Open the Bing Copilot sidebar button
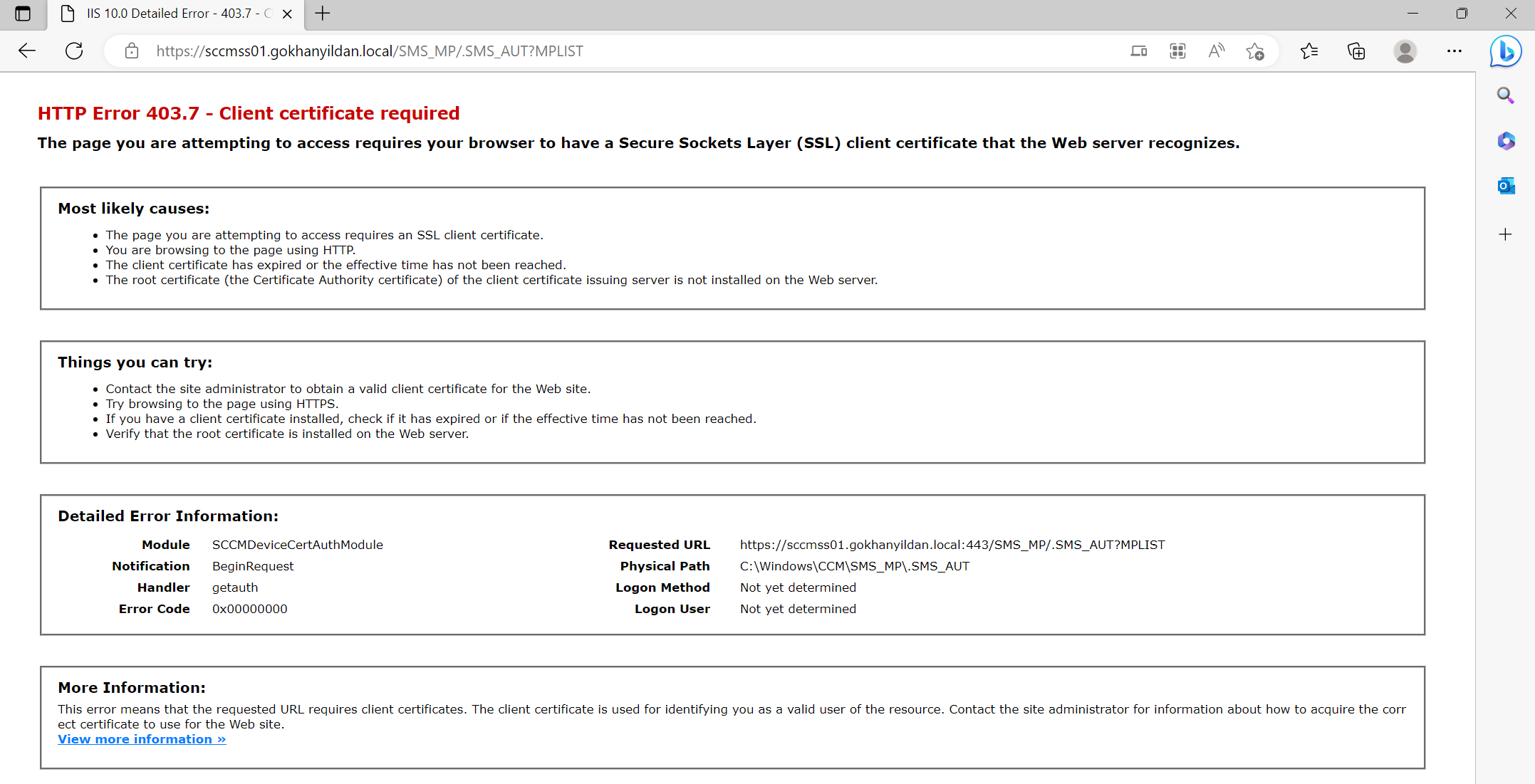The width and height of the screenshot is (1535, 784). [x=1506, y=51]
